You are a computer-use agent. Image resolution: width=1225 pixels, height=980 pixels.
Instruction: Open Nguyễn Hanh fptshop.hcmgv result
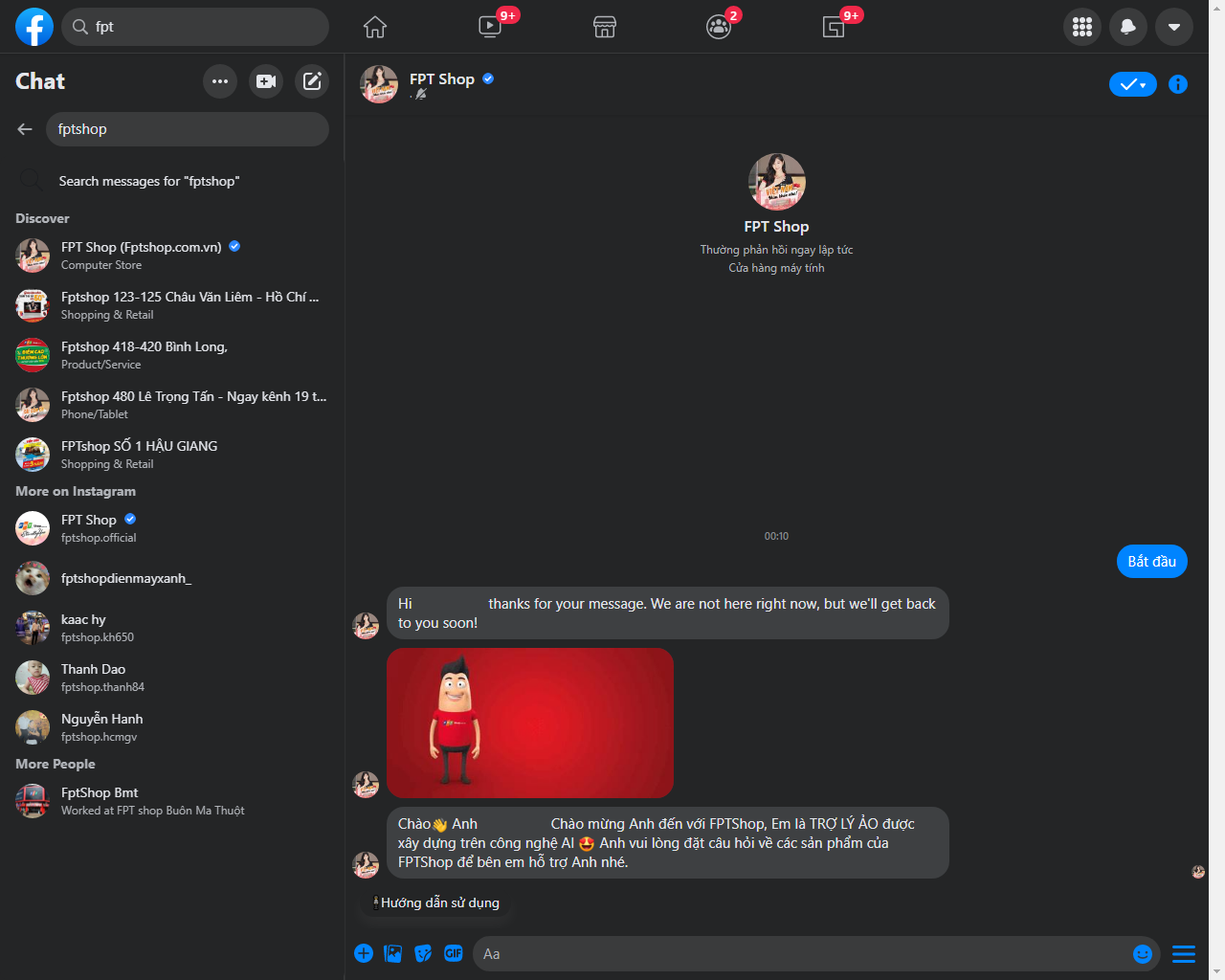pyautogui.click(x=172, y=727)
